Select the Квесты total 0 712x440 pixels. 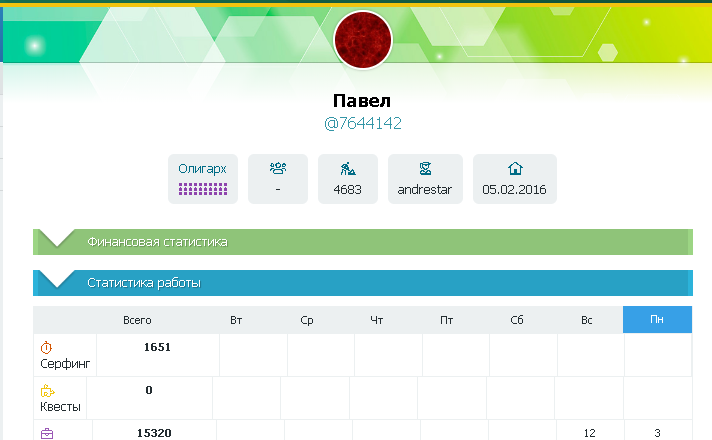click(x=149, y=390)
